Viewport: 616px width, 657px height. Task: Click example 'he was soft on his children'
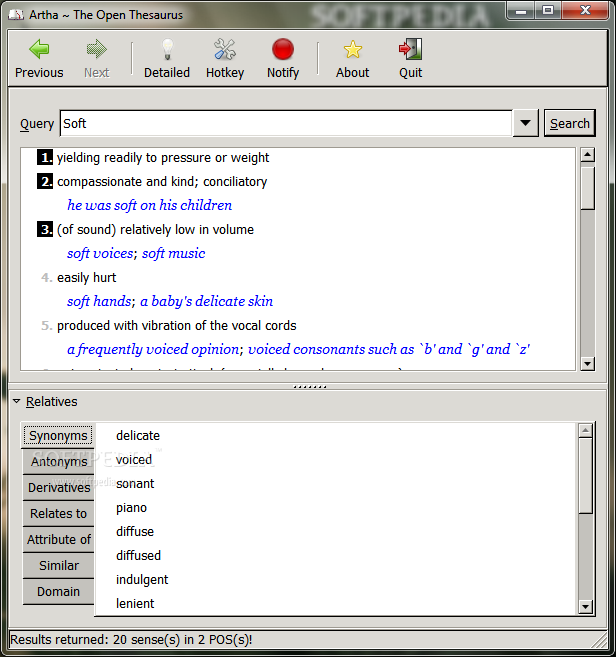(150, 205)
